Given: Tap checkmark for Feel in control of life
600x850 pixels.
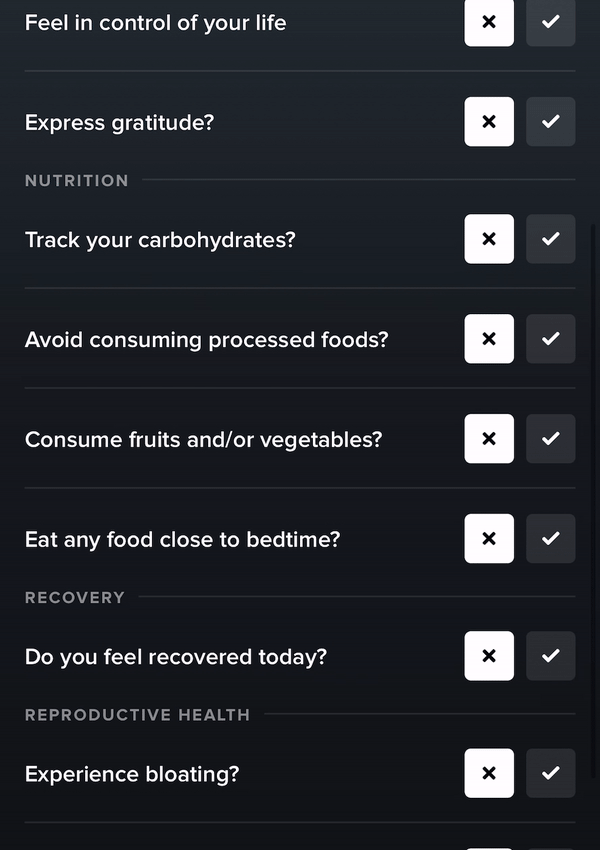Looking at the screenshot, I should click(x=550, y=22).
